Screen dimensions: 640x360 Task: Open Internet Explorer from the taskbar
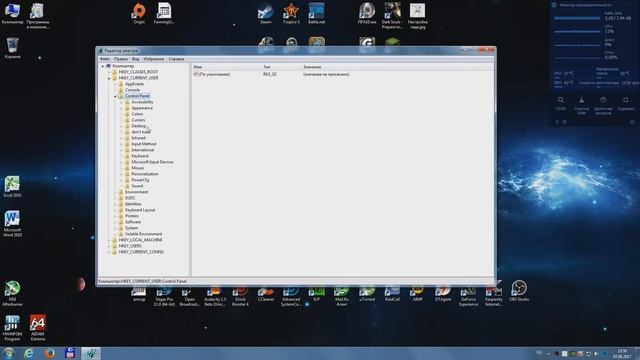[x=29, y=353]
